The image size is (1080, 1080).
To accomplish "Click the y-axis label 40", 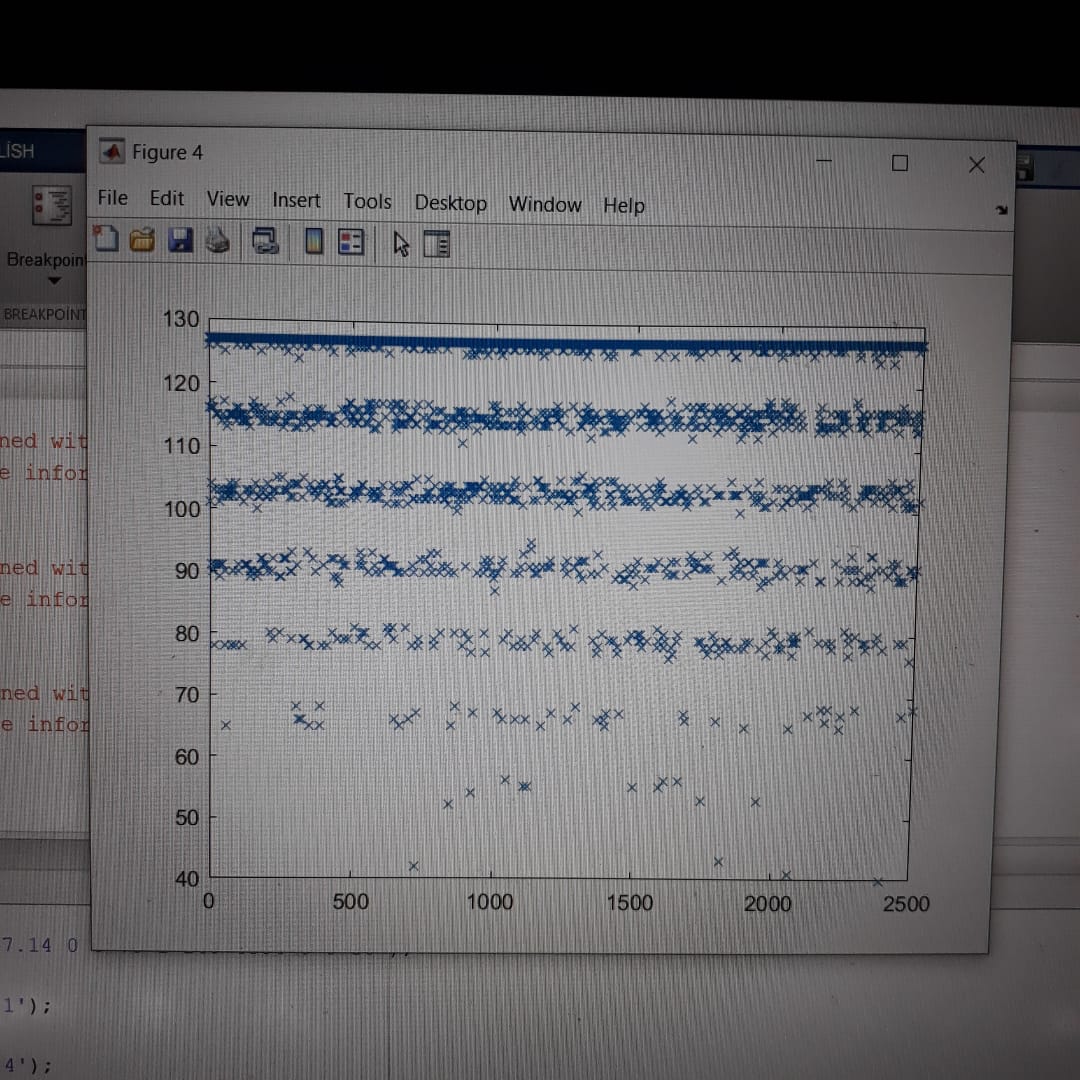I will tap(187, 879).
